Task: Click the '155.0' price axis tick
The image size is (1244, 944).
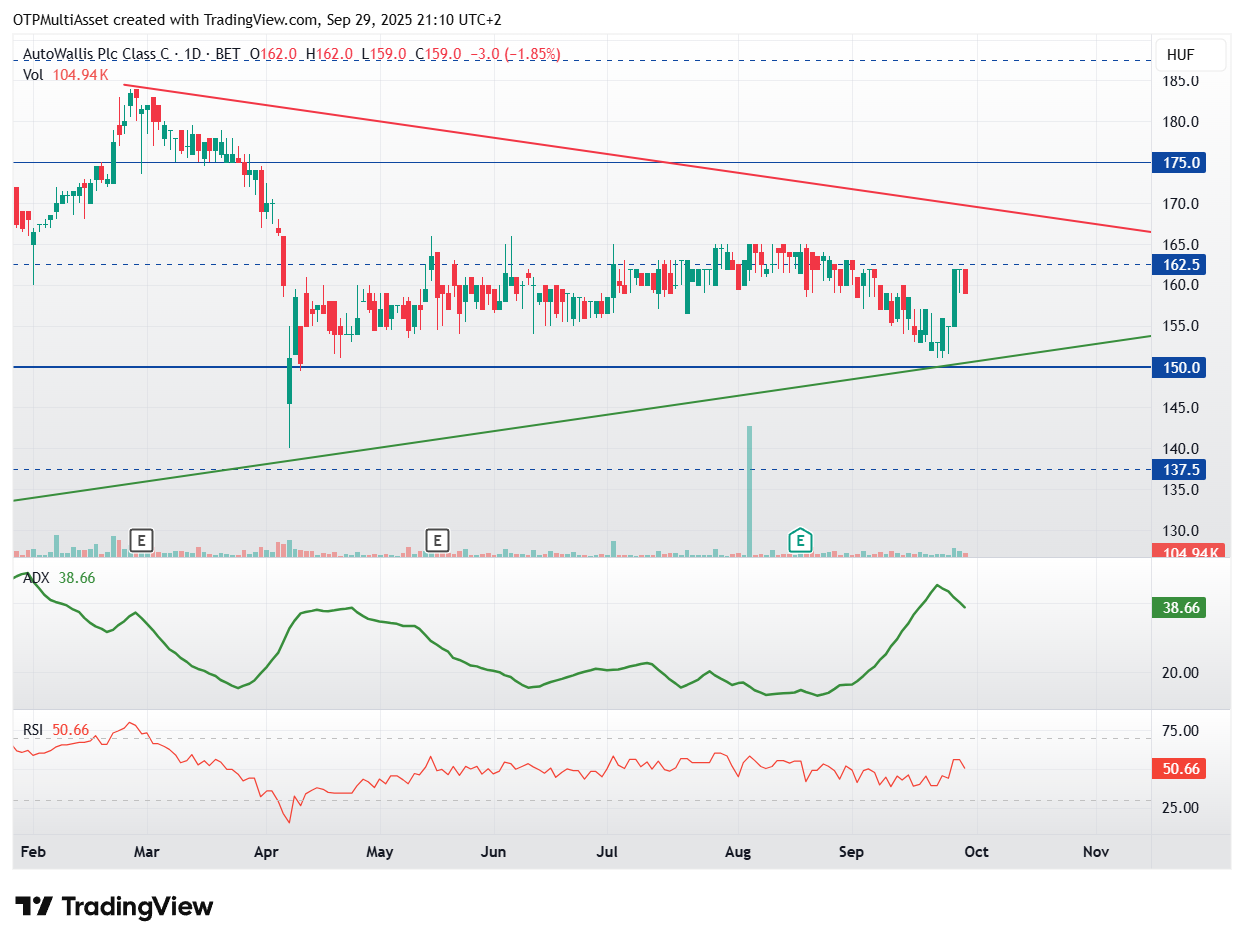Action: [1182, 326]
